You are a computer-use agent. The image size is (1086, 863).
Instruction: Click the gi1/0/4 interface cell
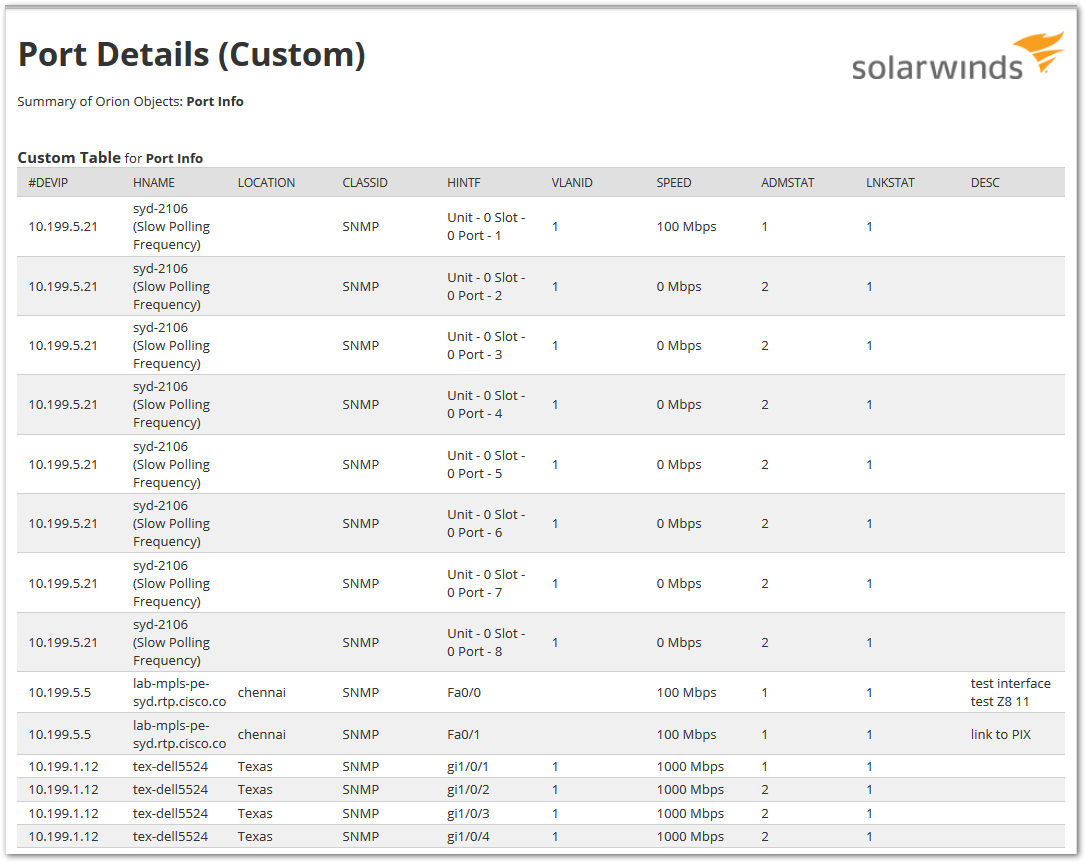pos(468,837)
